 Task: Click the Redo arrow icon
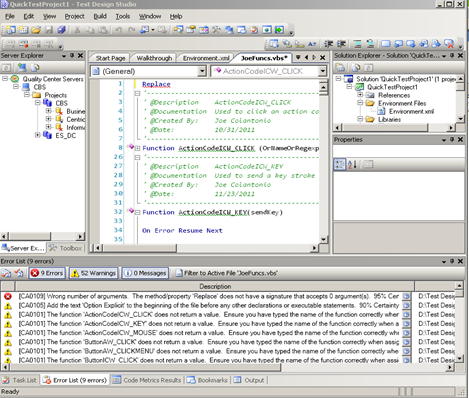pyautogui.click(x=131, y=30)
